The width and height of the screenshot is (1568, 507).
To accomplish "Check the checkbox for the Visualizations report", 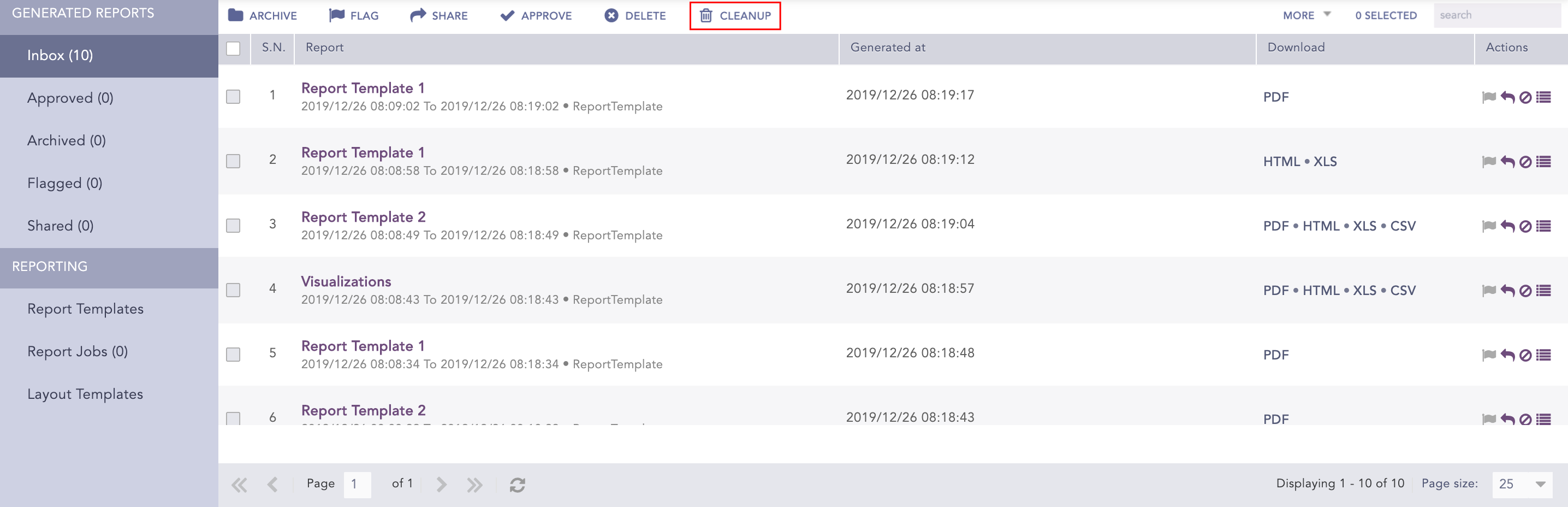I will point(233,291).
